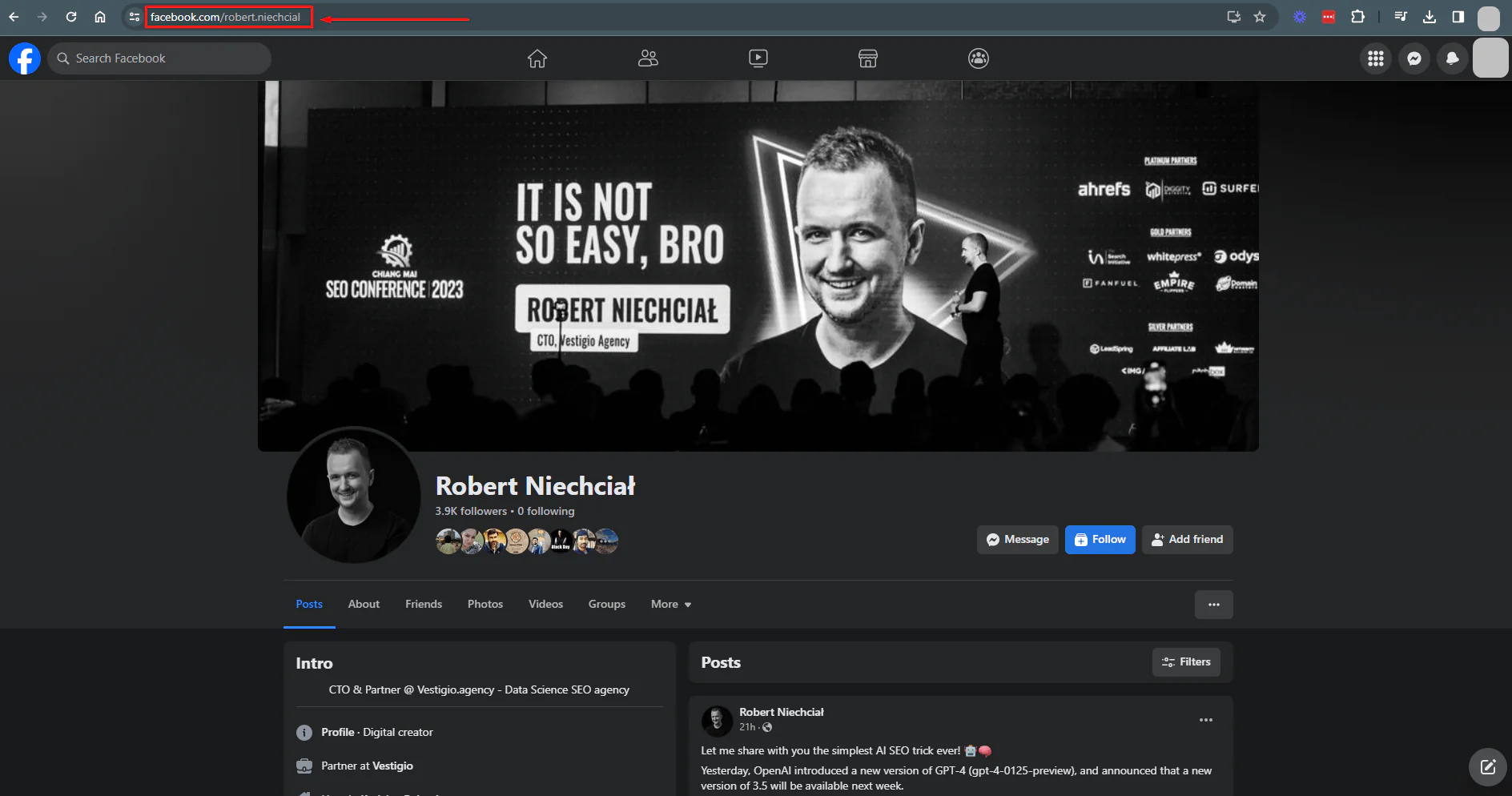
Task: Open the notifications bell icon
Action: [1452, 58]
